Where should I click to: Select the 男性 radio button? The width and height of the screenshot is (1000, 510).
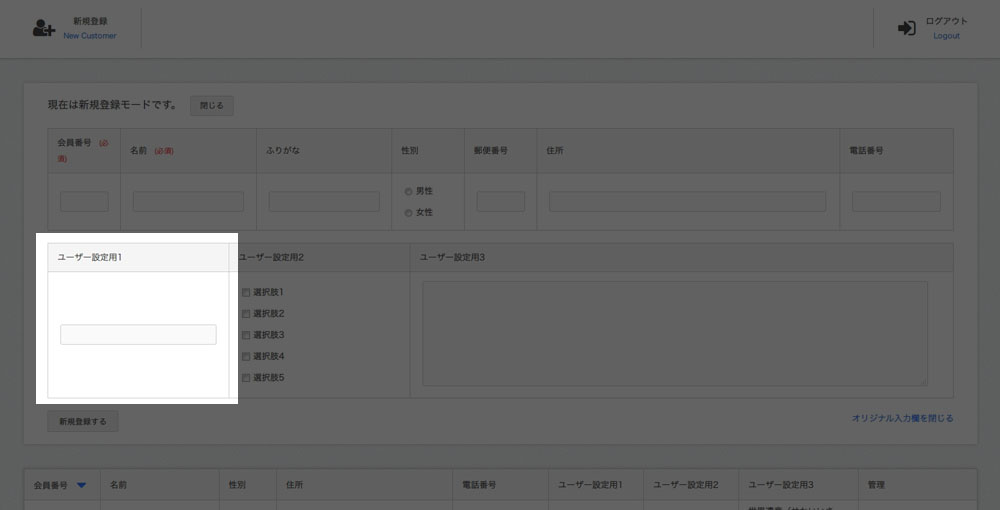pos(408,191)
